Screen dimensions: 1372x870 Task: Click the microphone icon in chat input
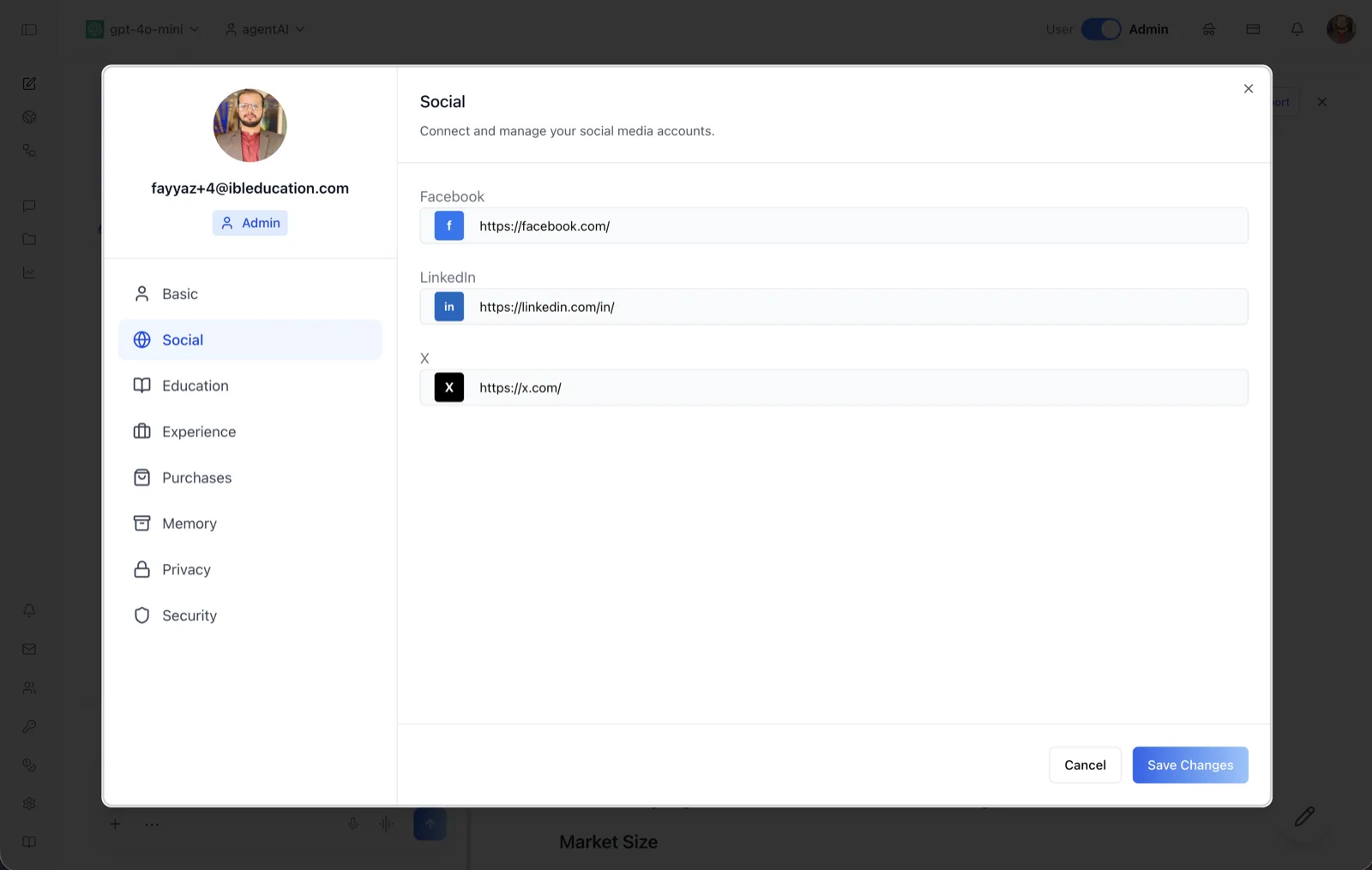pos(352,824)
